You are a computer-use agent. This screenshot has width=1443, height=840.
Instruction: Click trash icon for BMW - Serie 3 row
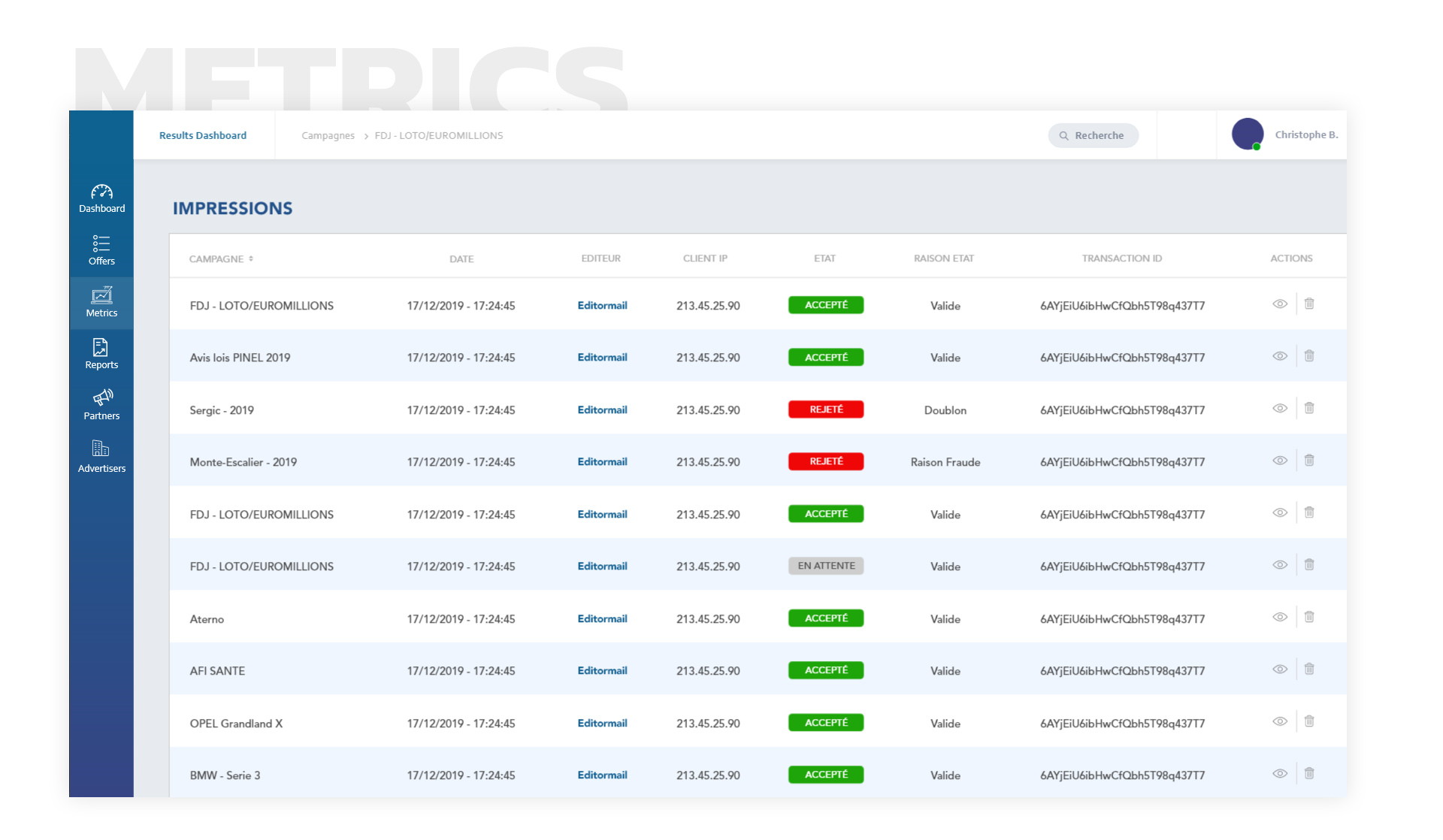pyautogui.click(x=1309, y=774)
